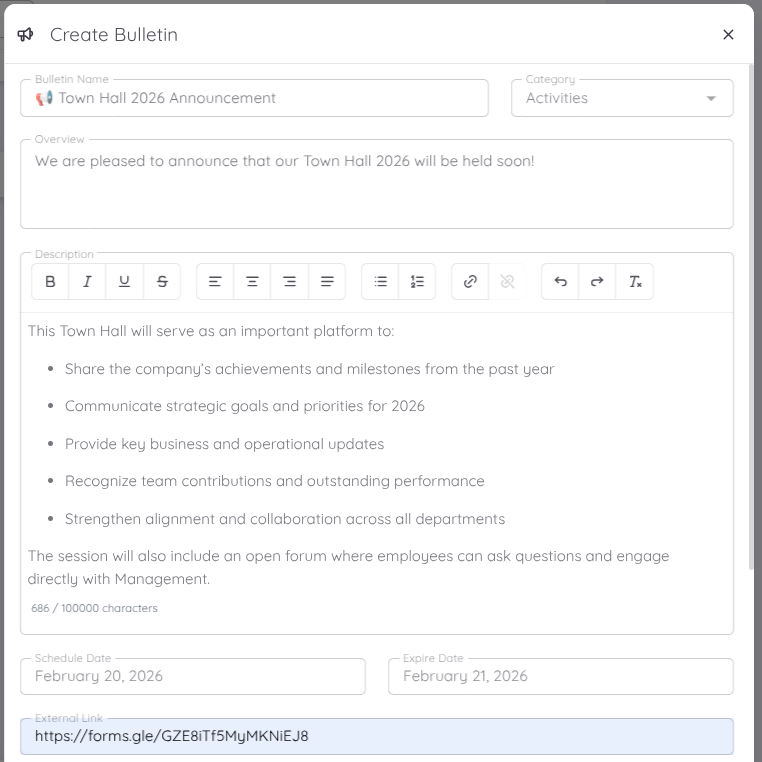Align description text to the left

click(x=215, y=282)
